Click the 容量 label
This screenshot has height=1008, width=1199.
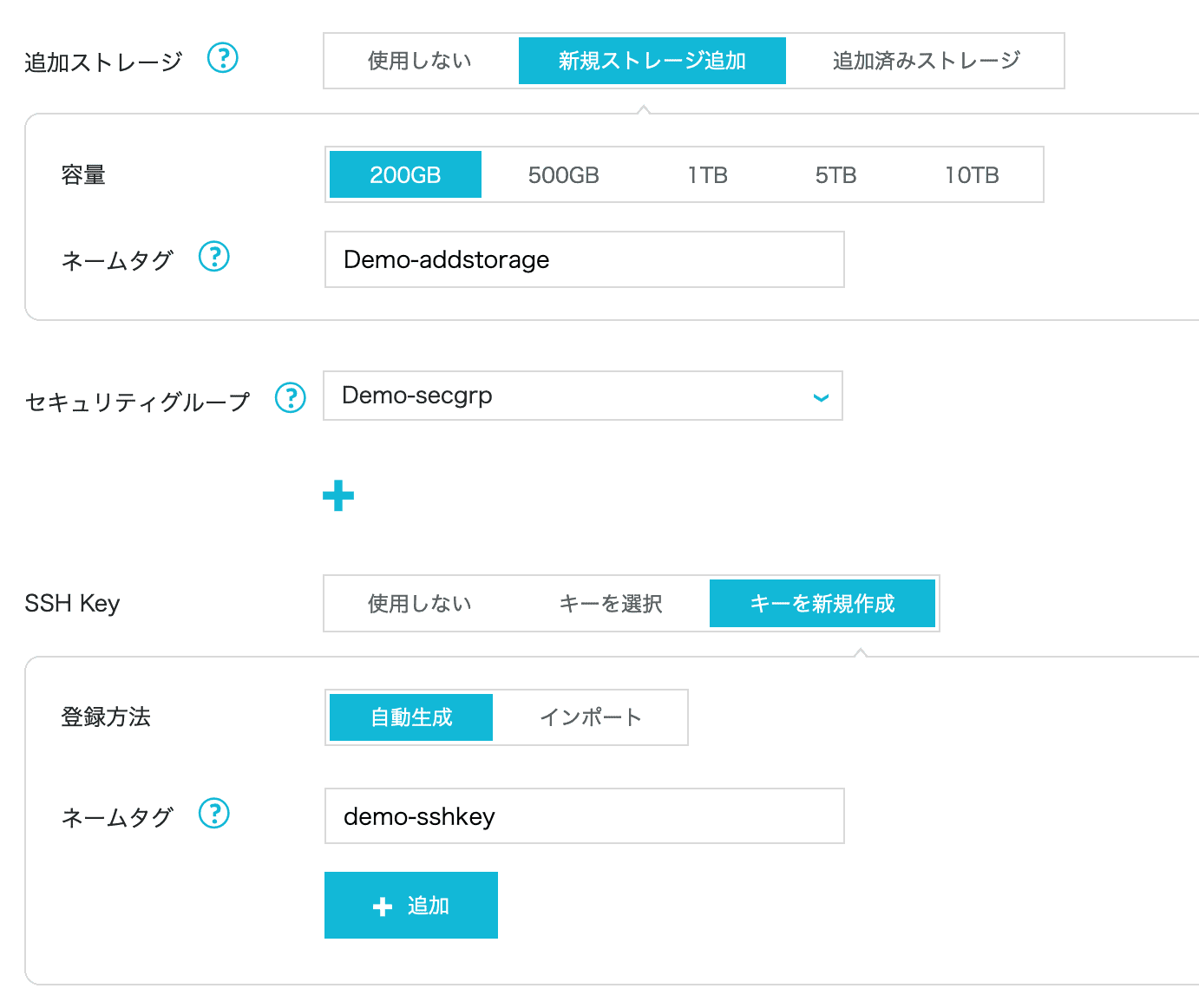coord(83,175)
